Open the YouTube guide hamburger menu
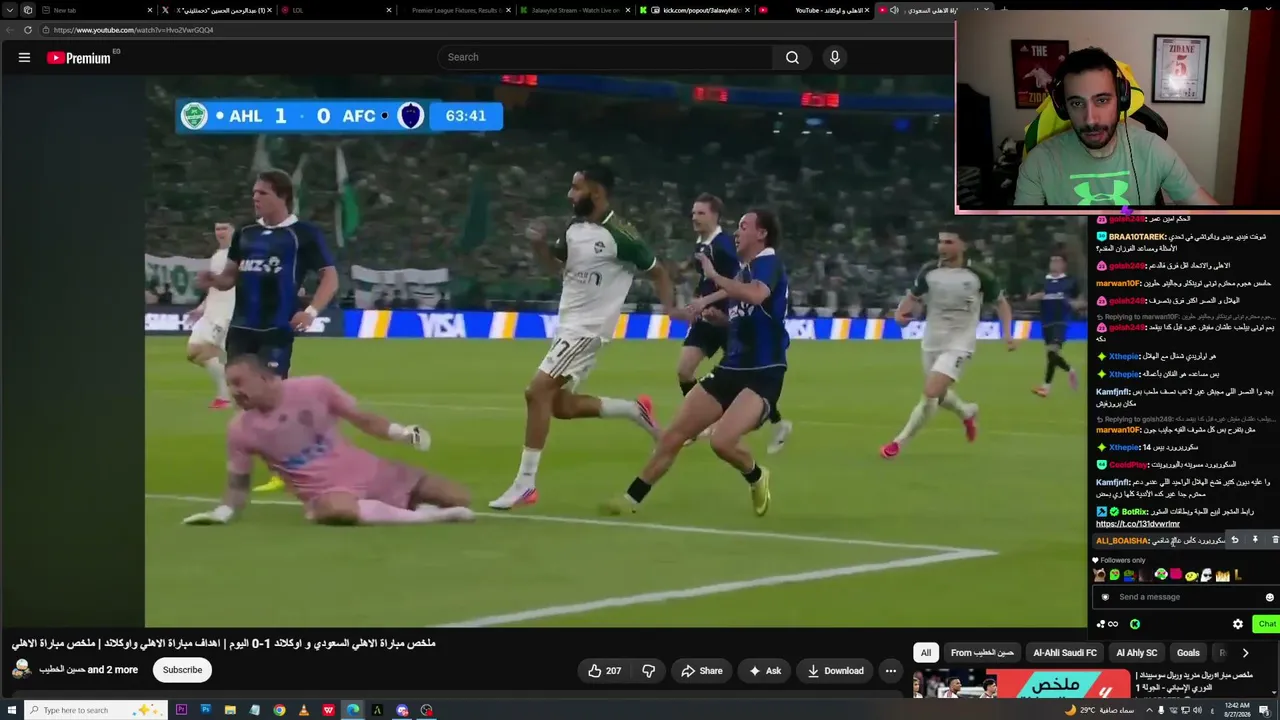1280x720 pixels. (x=24, y=57)
